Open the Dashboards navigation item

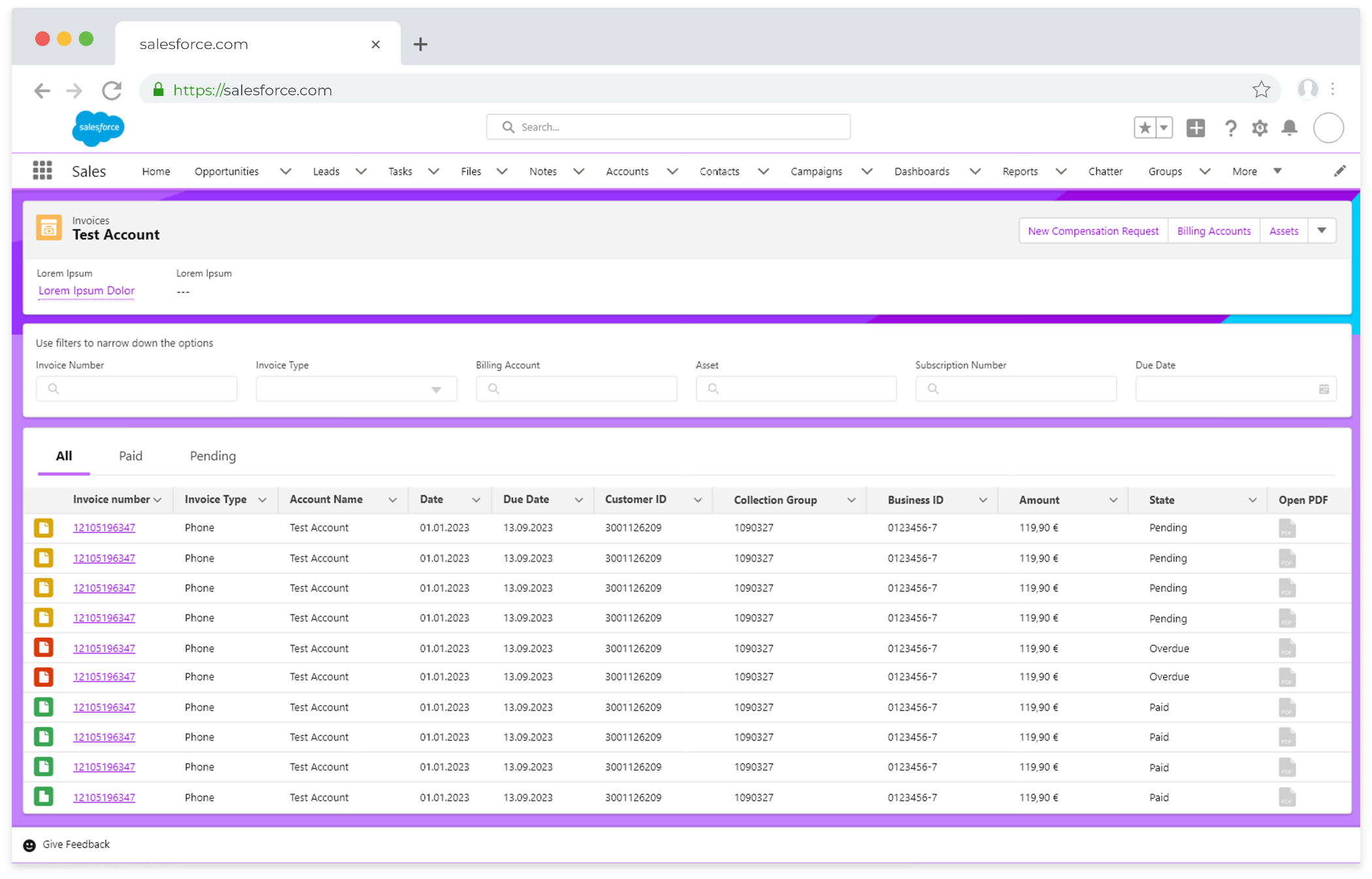pyautogui.click(x=921, y=171)
